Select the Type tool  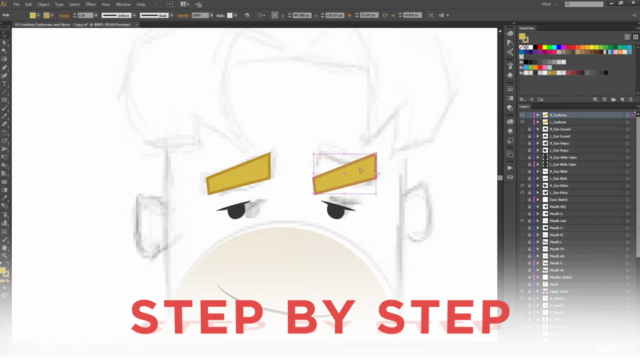(x=4, y=84)
